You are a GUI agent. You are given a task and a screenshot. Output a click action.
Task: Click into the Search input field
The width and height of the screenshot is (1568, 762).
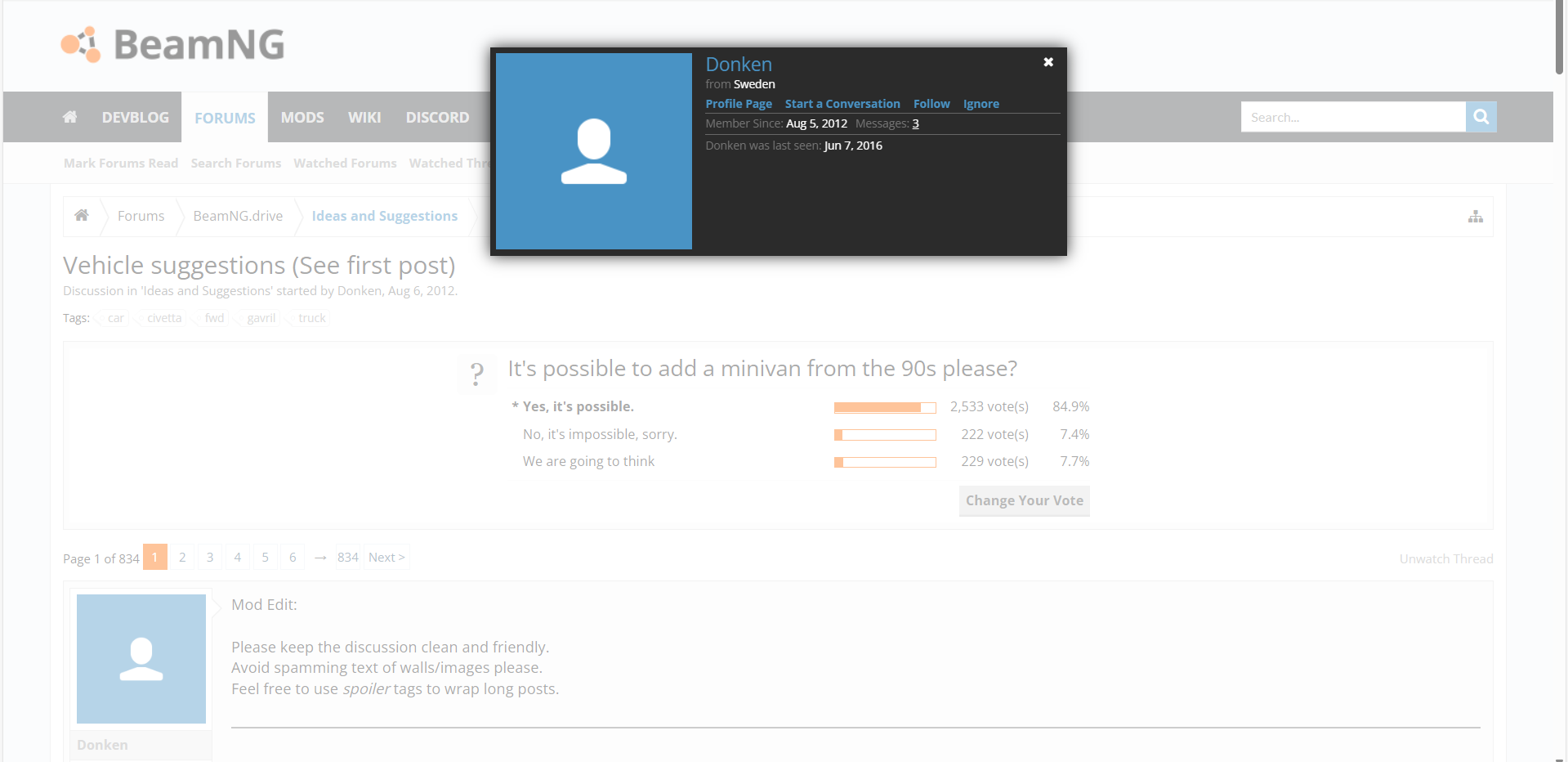pos(1353,117)
